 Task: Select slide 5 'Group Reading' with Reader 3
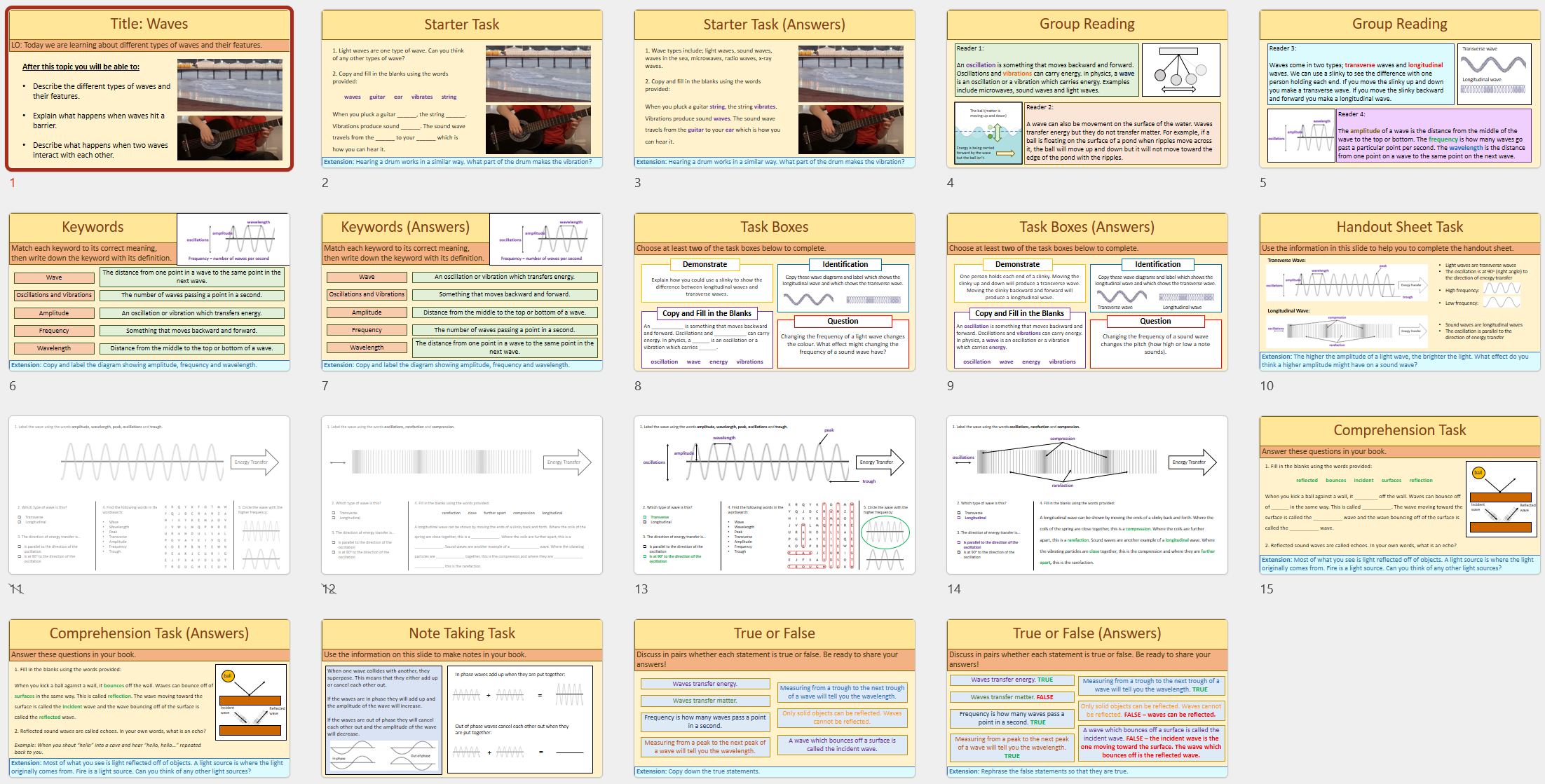coord(1400,89)
